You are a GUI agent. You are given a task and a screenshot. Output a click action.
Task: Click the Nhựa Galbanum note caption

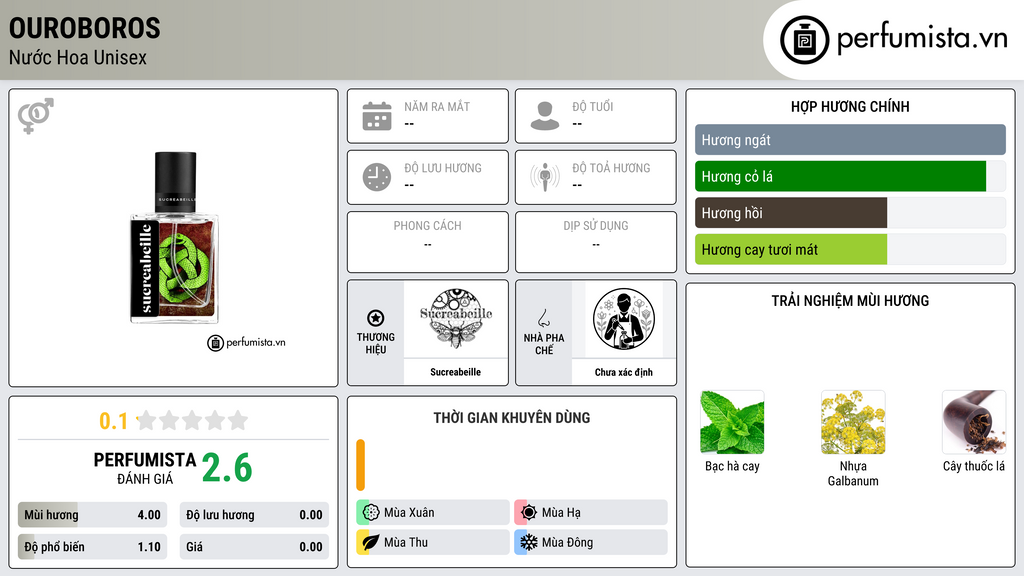pyautogui.click(x=853, y=473)
